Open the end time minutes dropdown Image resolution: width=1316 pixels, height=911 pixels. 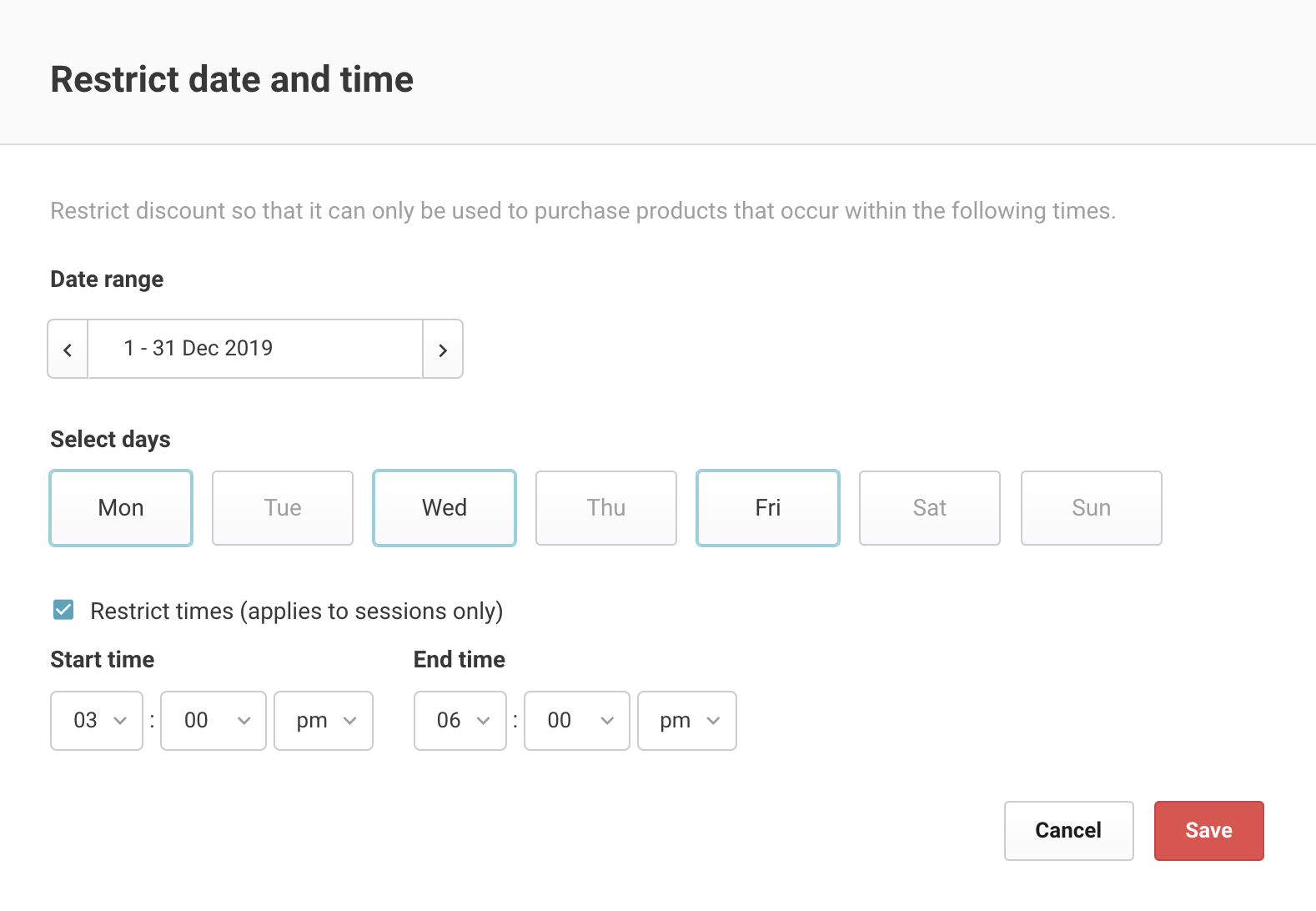(x=577, y=721)
